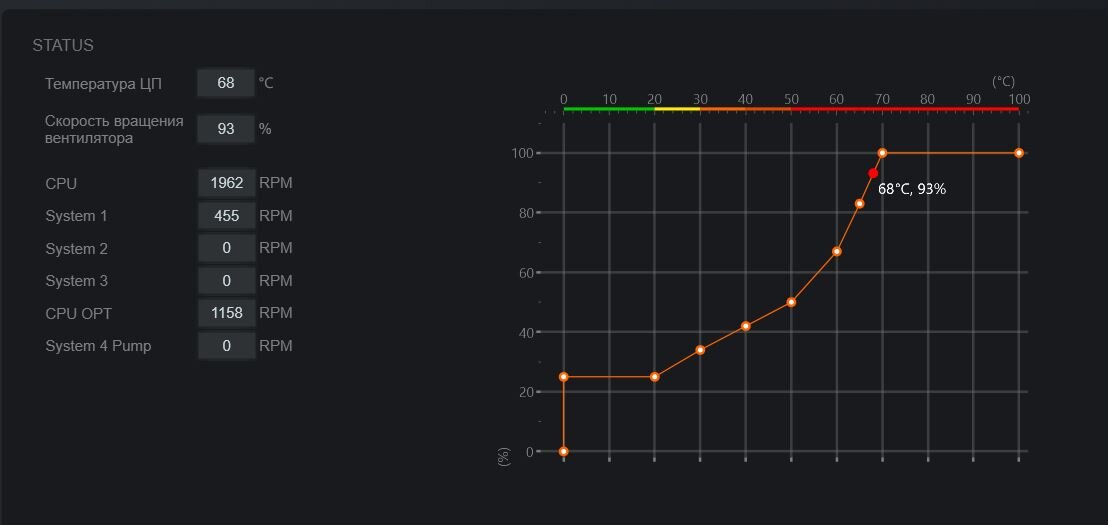The image size is (1108, 525).
Task: Click the green segment of the temperature color bar
Action: [x=608, y=109]
